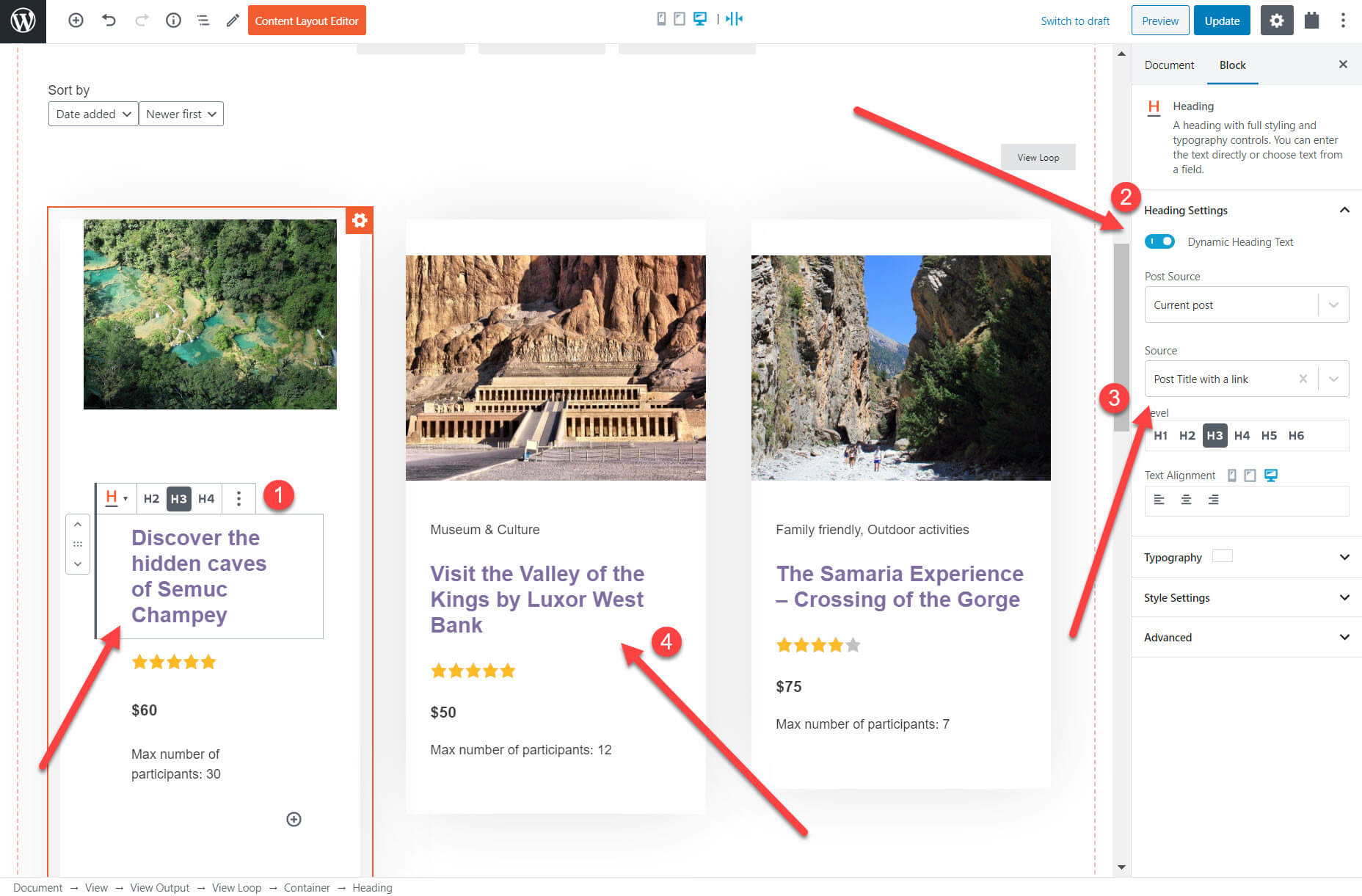The width and height of the screenshot is (1362, 896).
Task: Set the heading level to H1 in the sidebar
Action: (x=1161, y=436)
